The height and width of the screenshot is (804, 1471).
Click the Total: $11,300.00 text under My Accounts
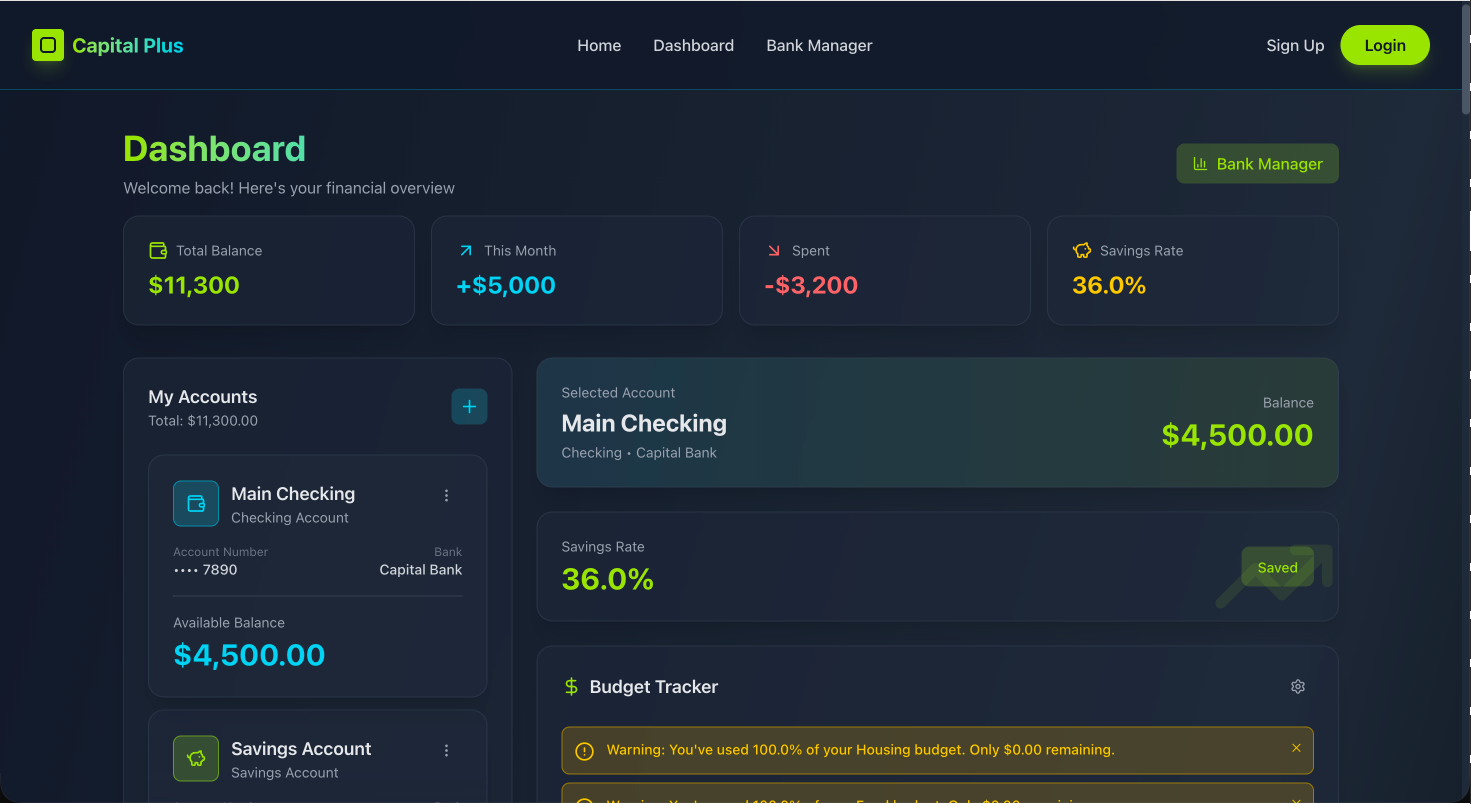203,421
